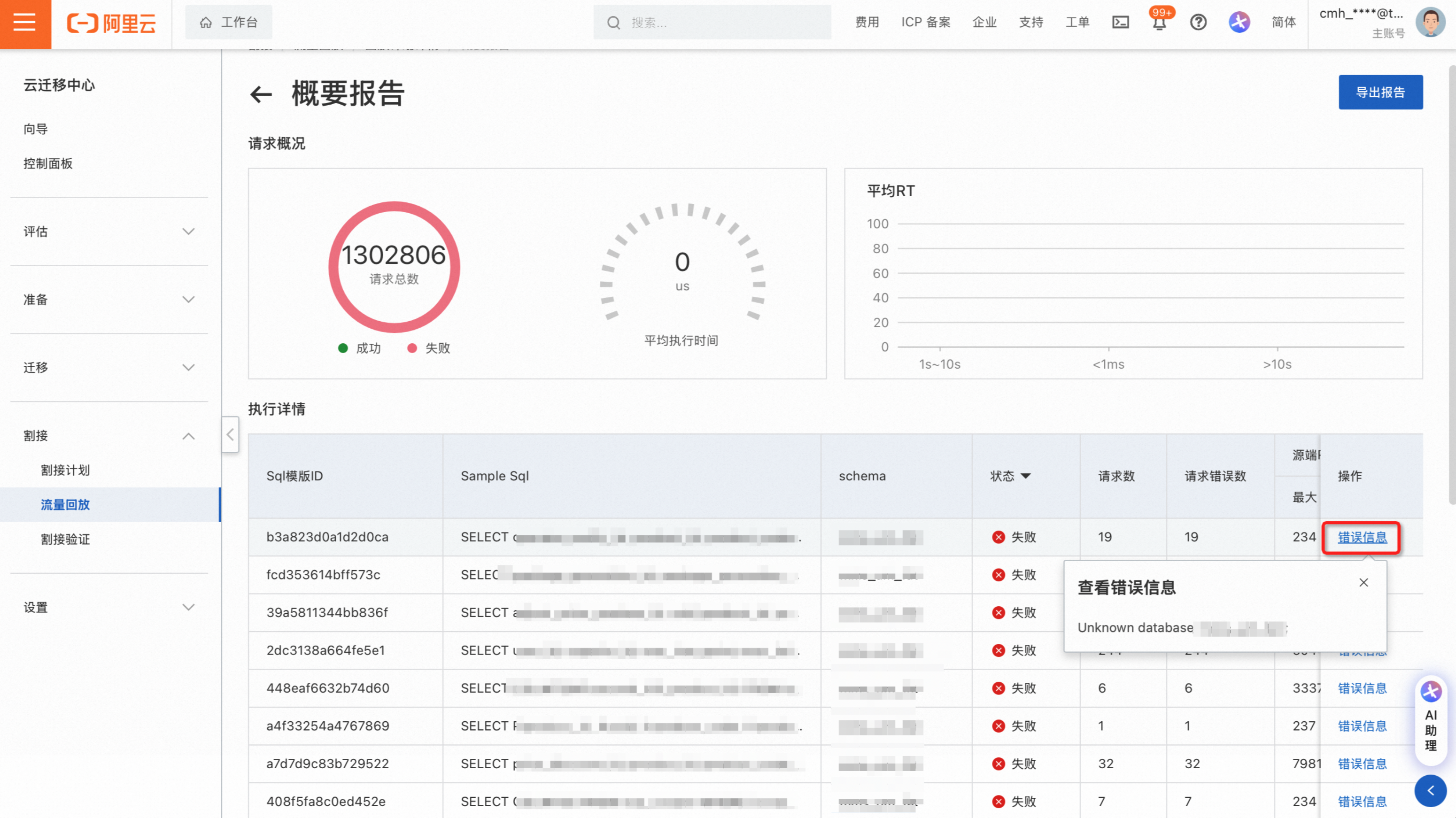Toggle the 失败 legend item
Image resolution: width=1456 pixels, height=818 pixels.
pos(428,348)
